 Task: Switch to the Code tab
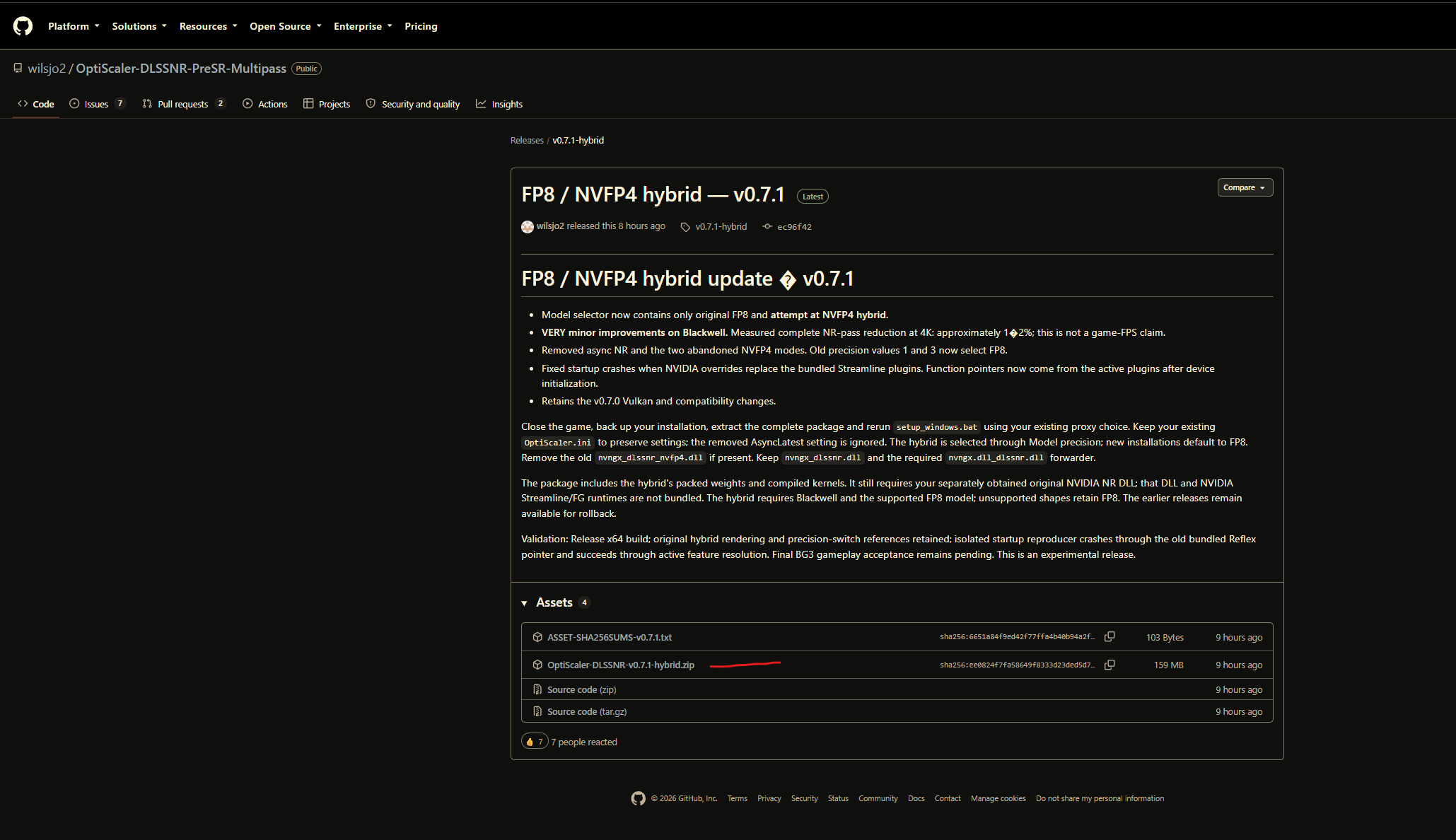[36, 104]
